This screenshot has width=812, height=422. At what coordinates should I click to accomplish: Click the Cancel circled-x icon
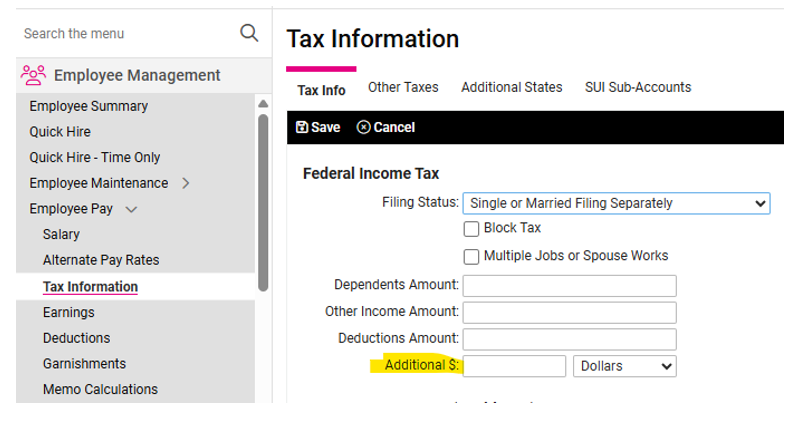coord(363,127)
